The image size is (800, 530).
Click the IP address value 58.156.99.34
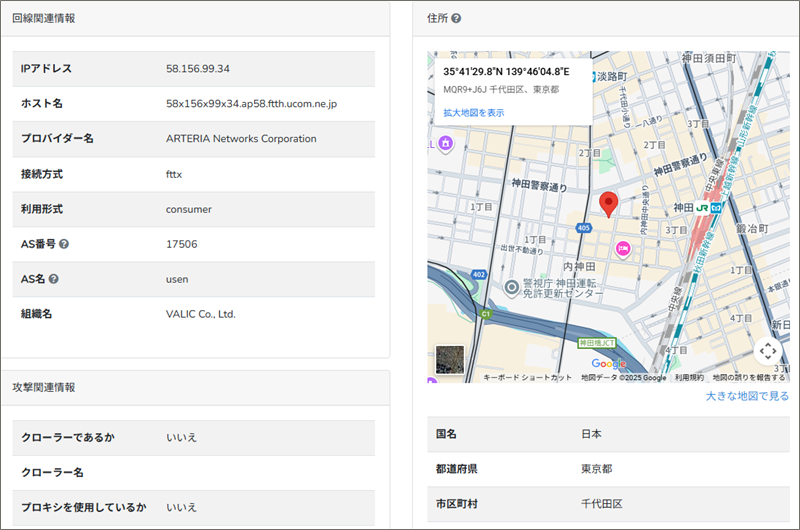pyautogui.click(x=198, y=69)
